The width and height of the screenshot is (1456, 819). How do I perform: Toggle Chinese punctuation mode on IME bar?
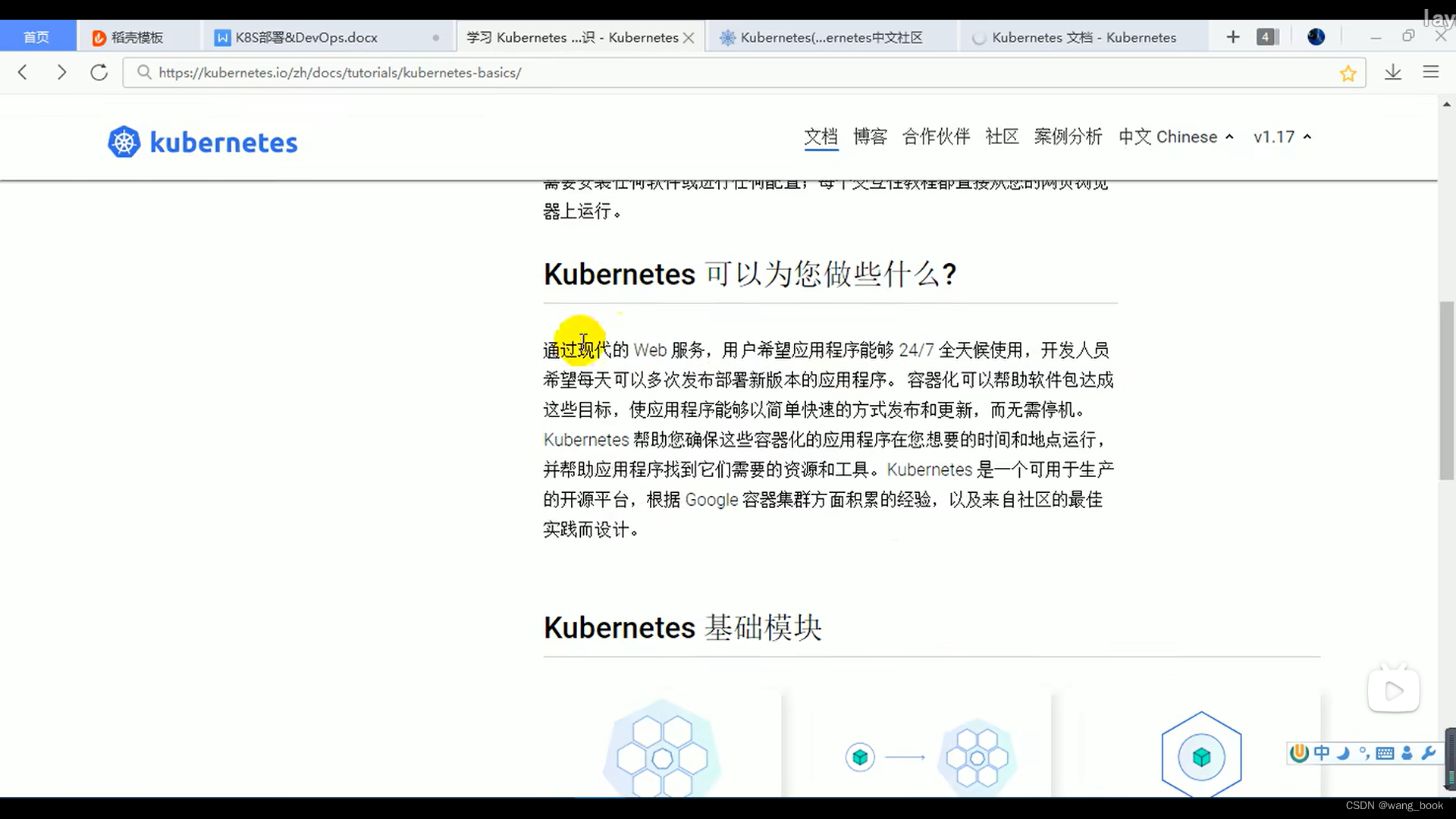click(x=1364, y=753)
